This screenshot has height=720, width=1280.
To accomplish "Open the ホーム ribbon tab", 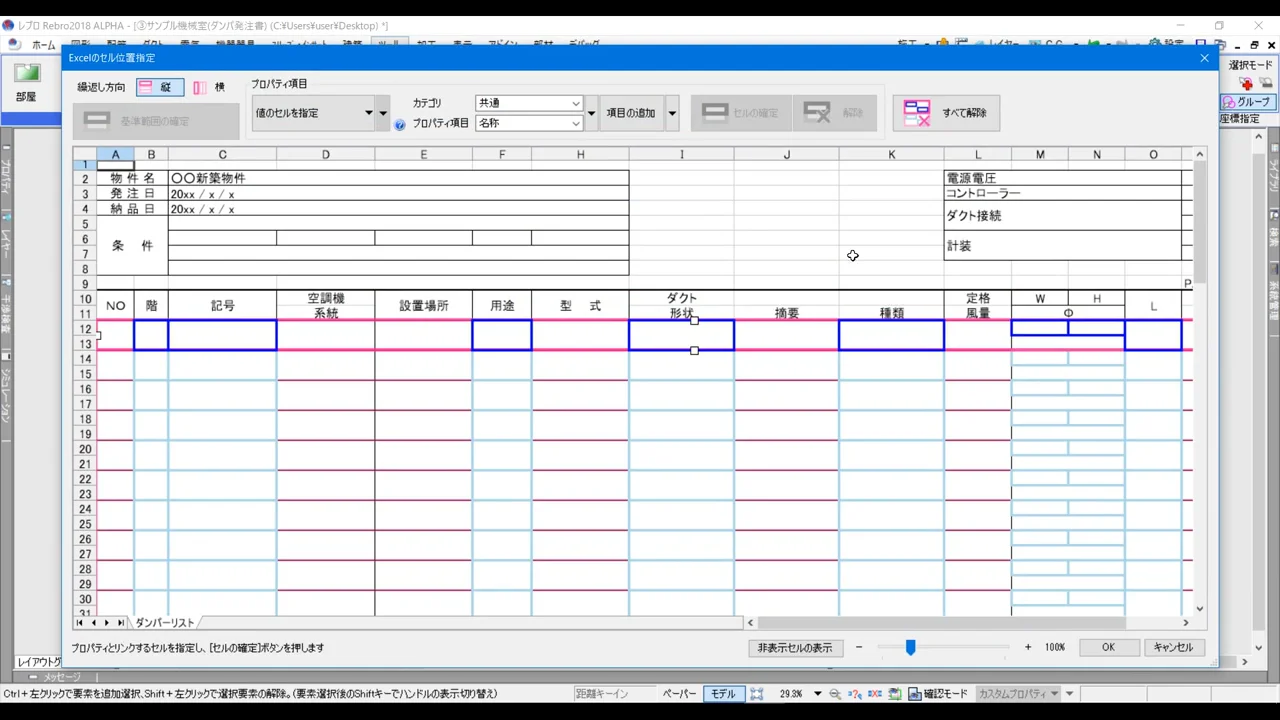I will click(x=43, y=45).
